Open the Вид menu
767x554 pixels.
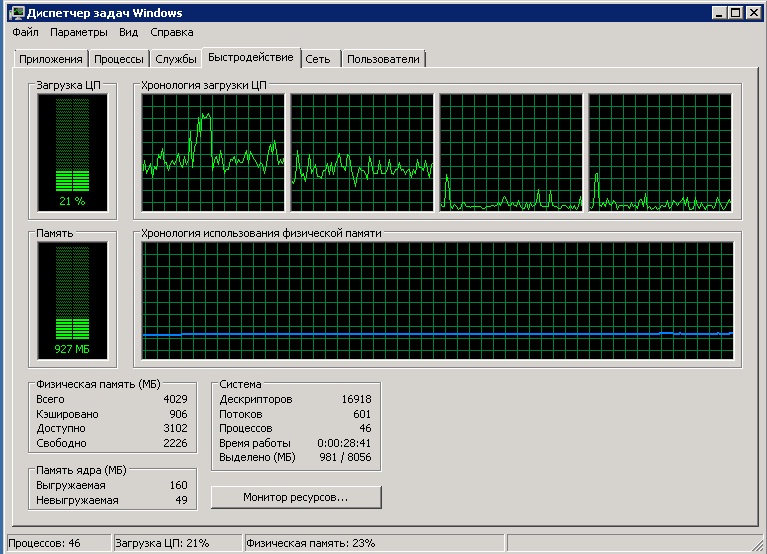point(129,32)
